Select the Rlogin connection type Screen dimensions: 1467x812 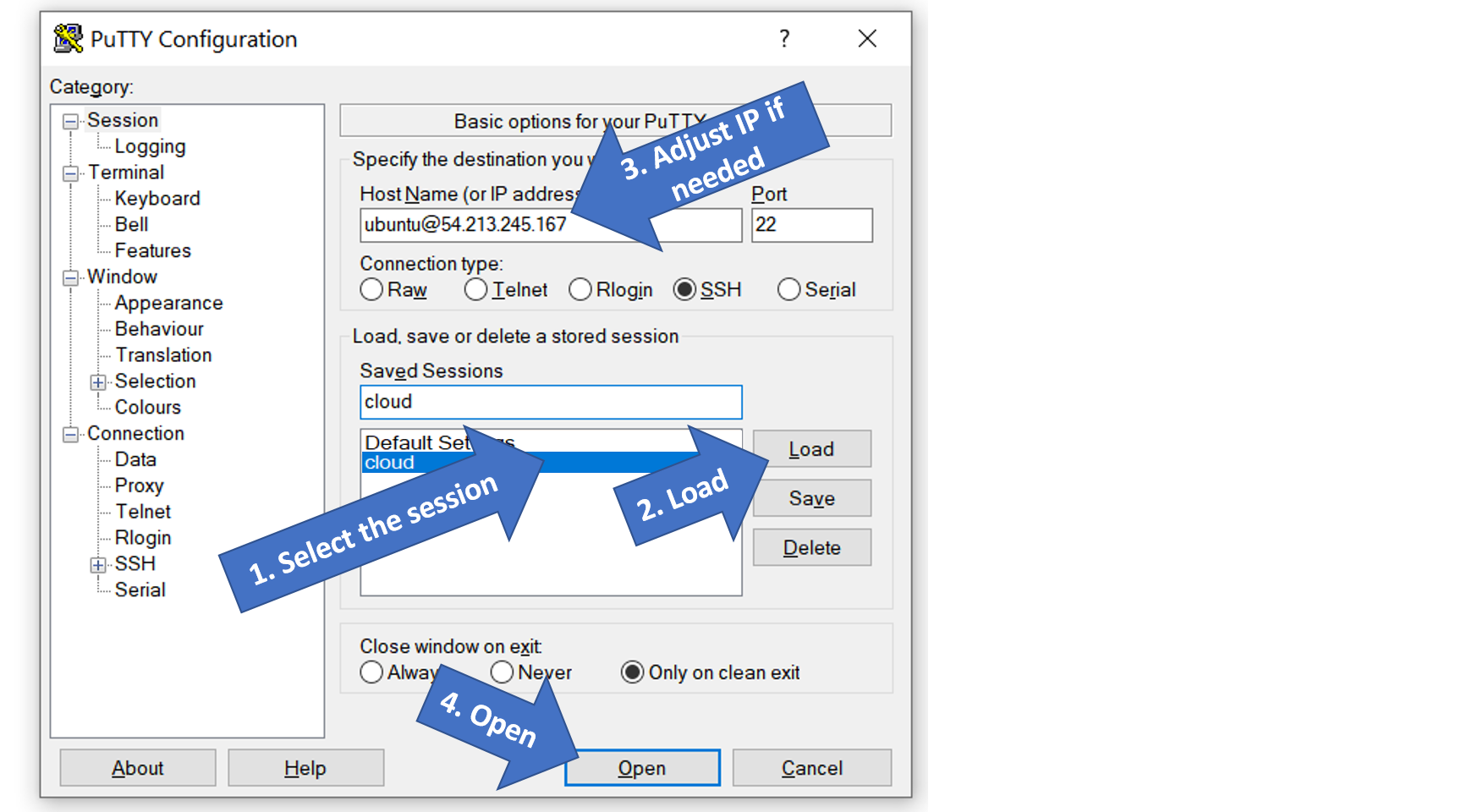(x=580, y=290)
